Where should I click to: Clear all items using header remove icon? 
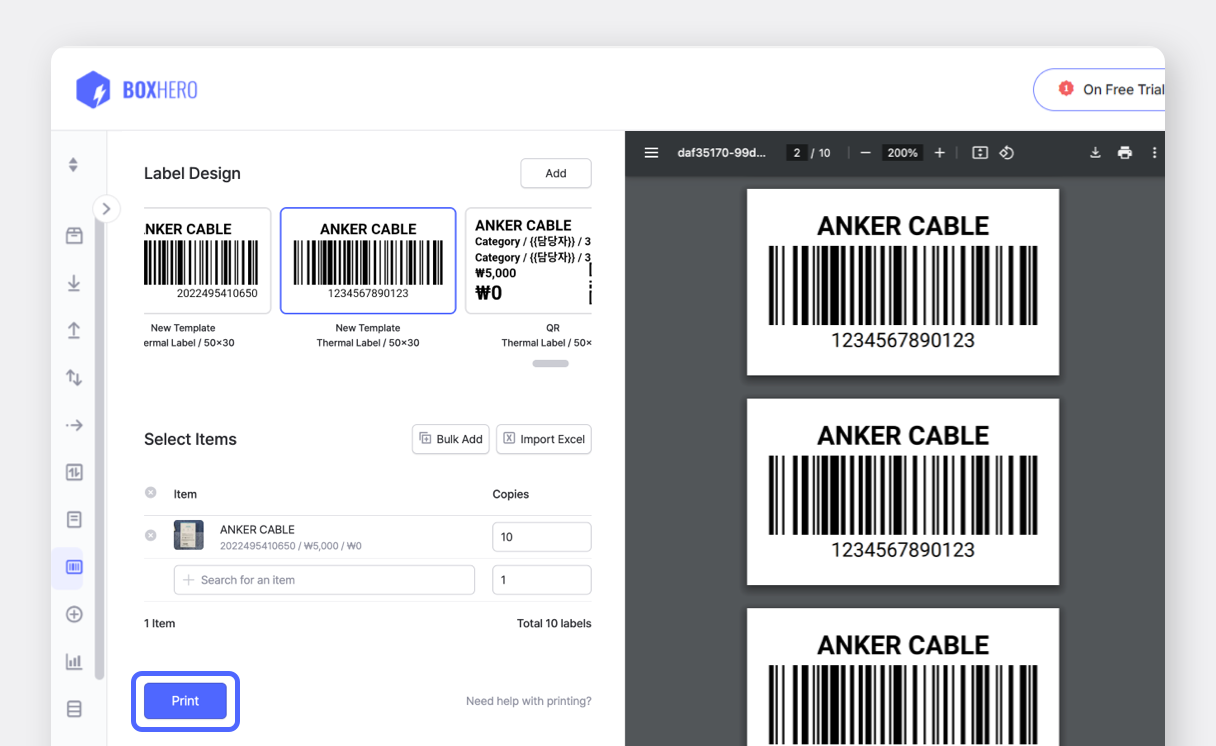click(x=151, y=493)
